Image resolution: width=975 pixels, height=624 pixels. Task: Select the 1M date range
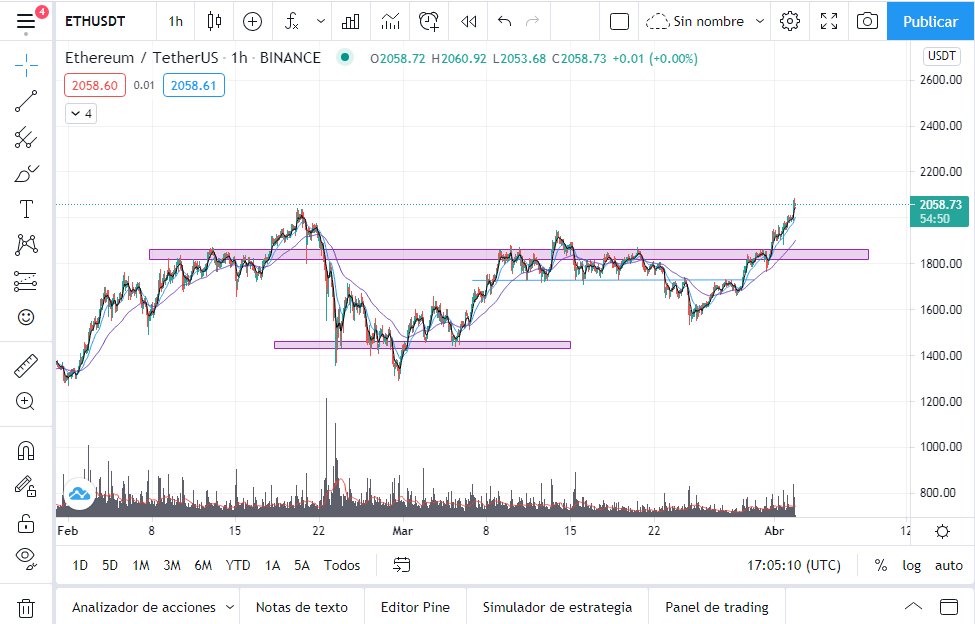coord(141,565)
